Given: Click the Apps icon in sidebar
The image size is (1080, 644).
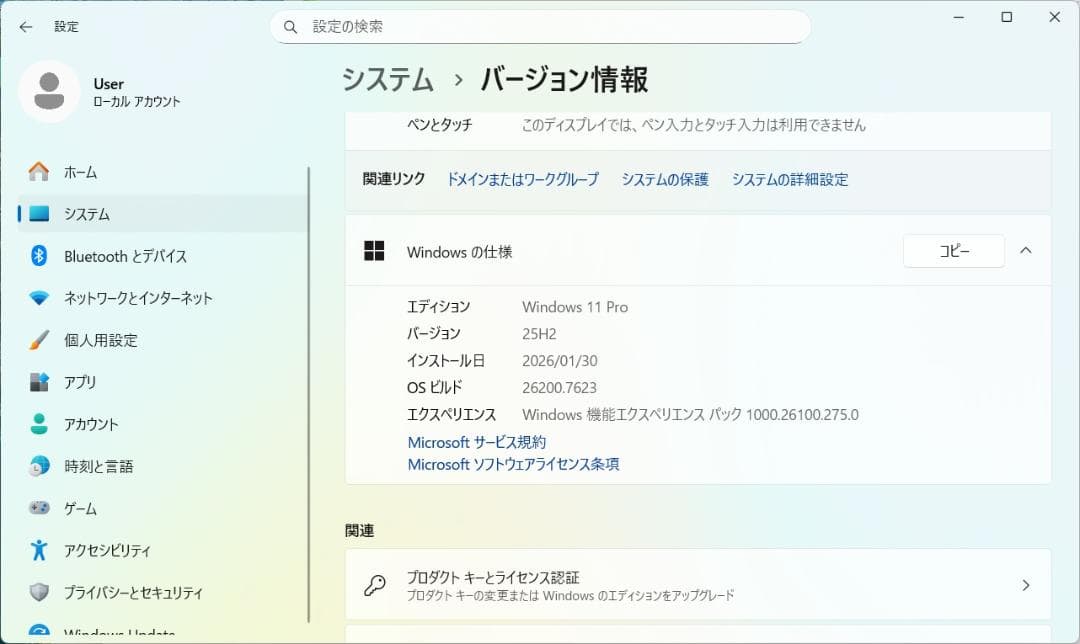Looking at the screenshot, I should [39, 382].
